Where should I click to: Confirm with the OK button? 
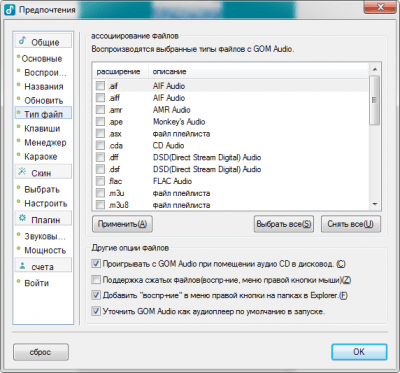pyautogui.click(x=359, y=352)
